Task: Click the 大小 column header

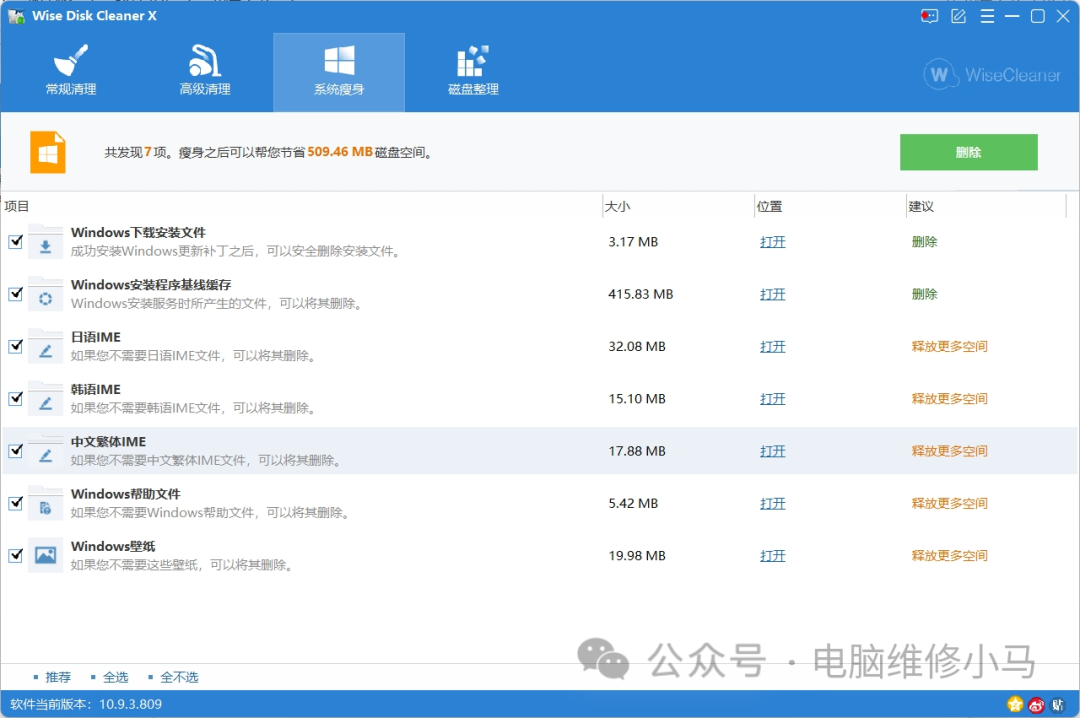Action: click(617, 206)
